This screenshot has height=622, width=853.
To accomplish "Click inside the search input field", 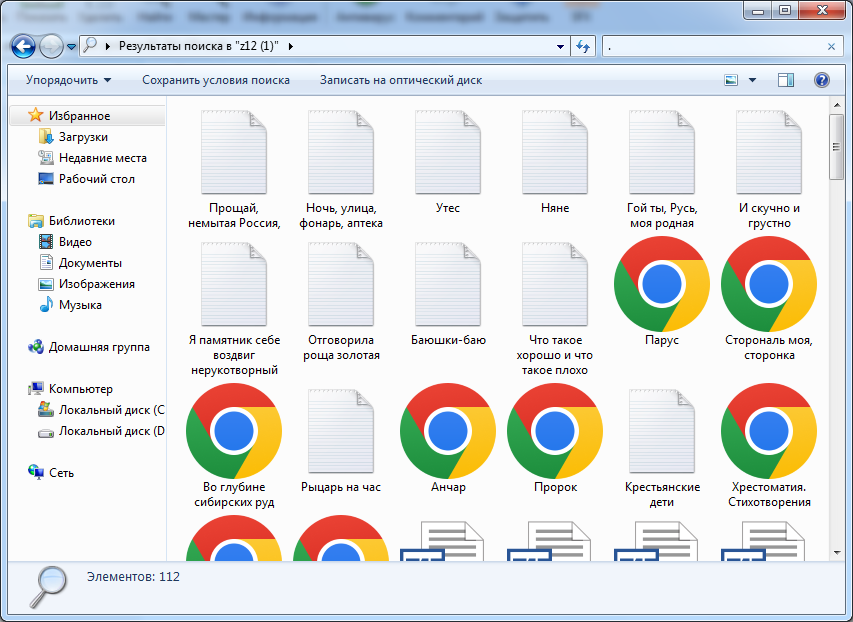I will point(714,47).
